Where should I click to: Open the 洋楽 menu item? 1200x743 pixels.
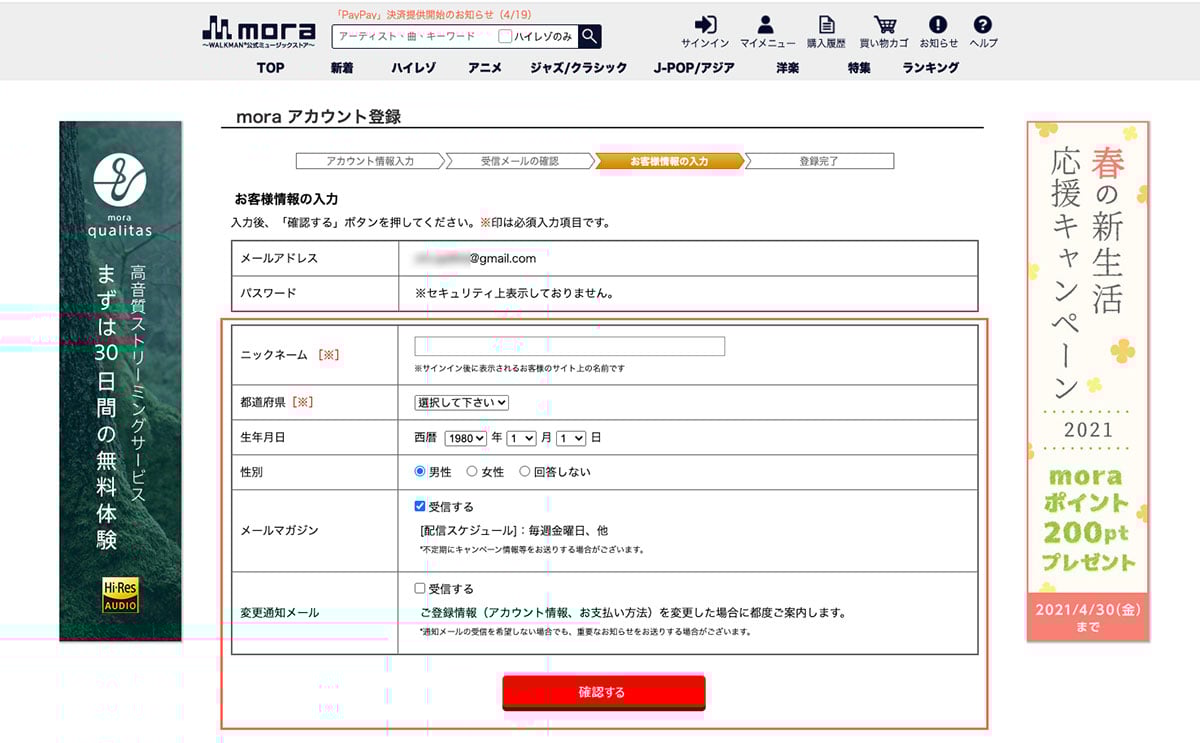(x=787, y=68)
